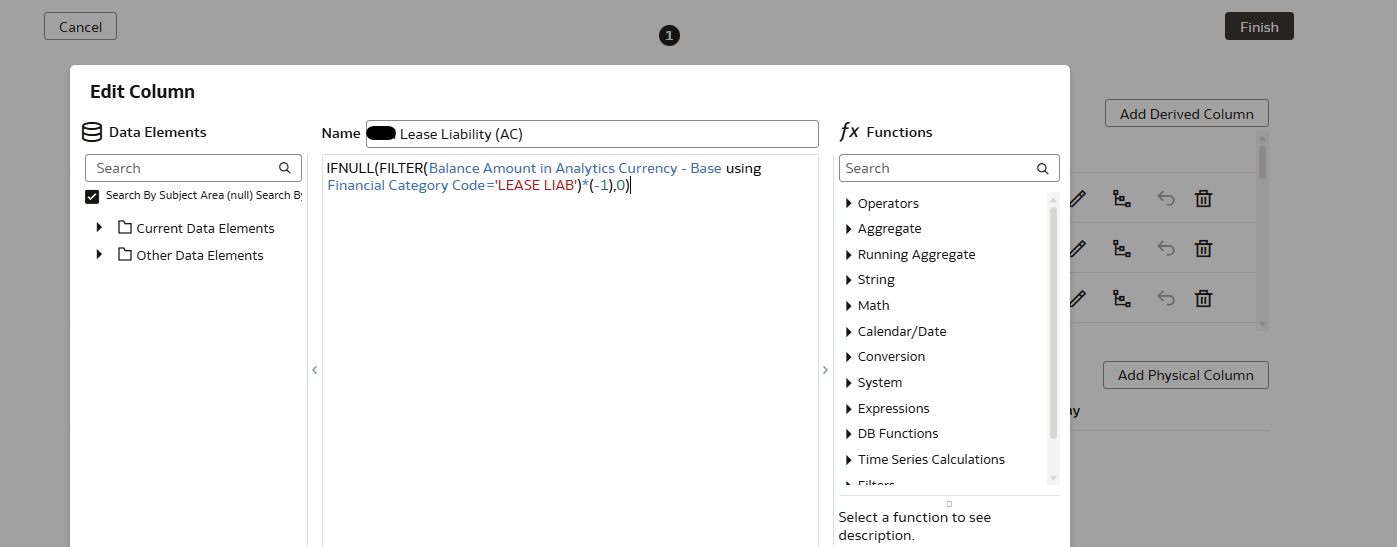Click Add Physical Column
The height and width of the screenshot is (547, 1397).
pos(1185,375)
